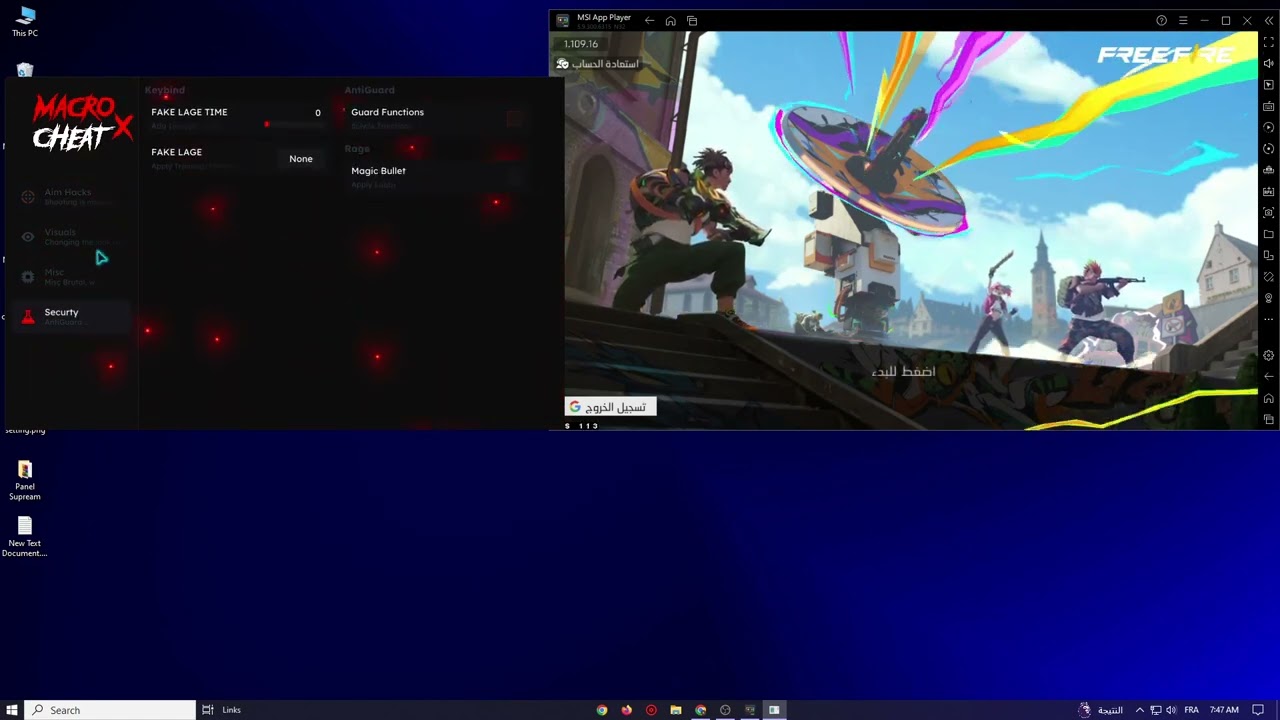Toggle the Magic Bullet checkbox
1280x720 pixels.
(x=514, y=177)
